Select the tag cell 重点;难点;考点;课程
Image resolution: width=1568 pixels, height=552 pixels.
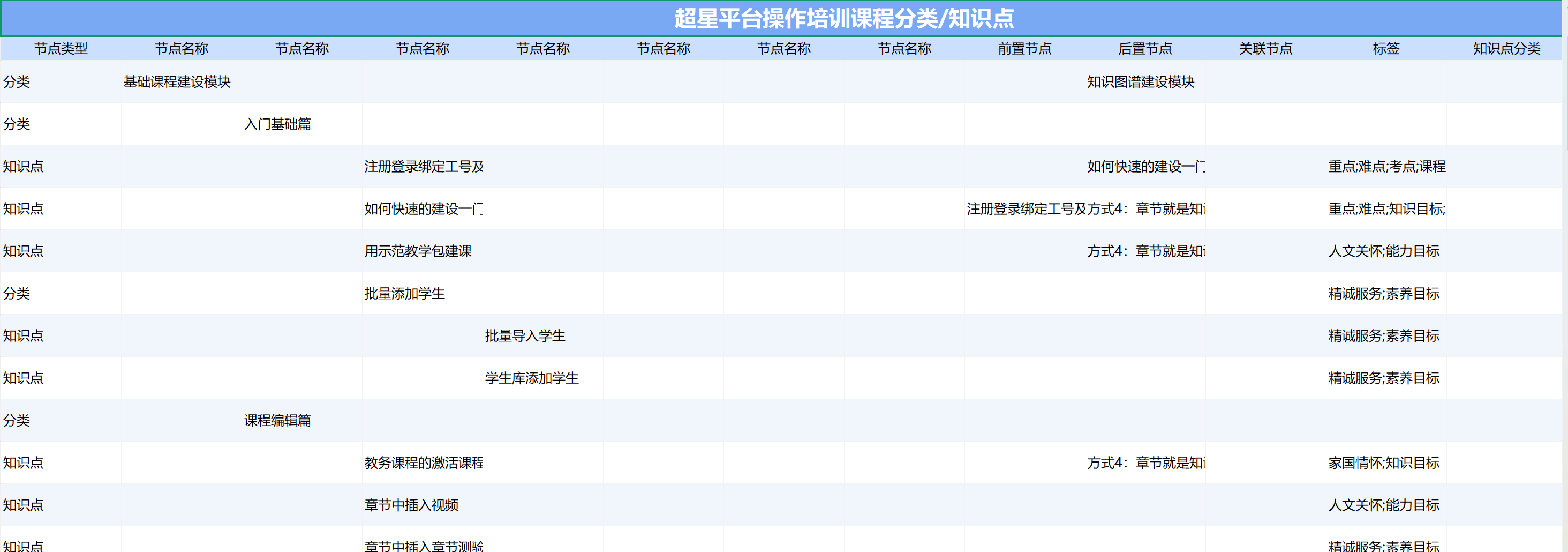tap(1386, 166)
